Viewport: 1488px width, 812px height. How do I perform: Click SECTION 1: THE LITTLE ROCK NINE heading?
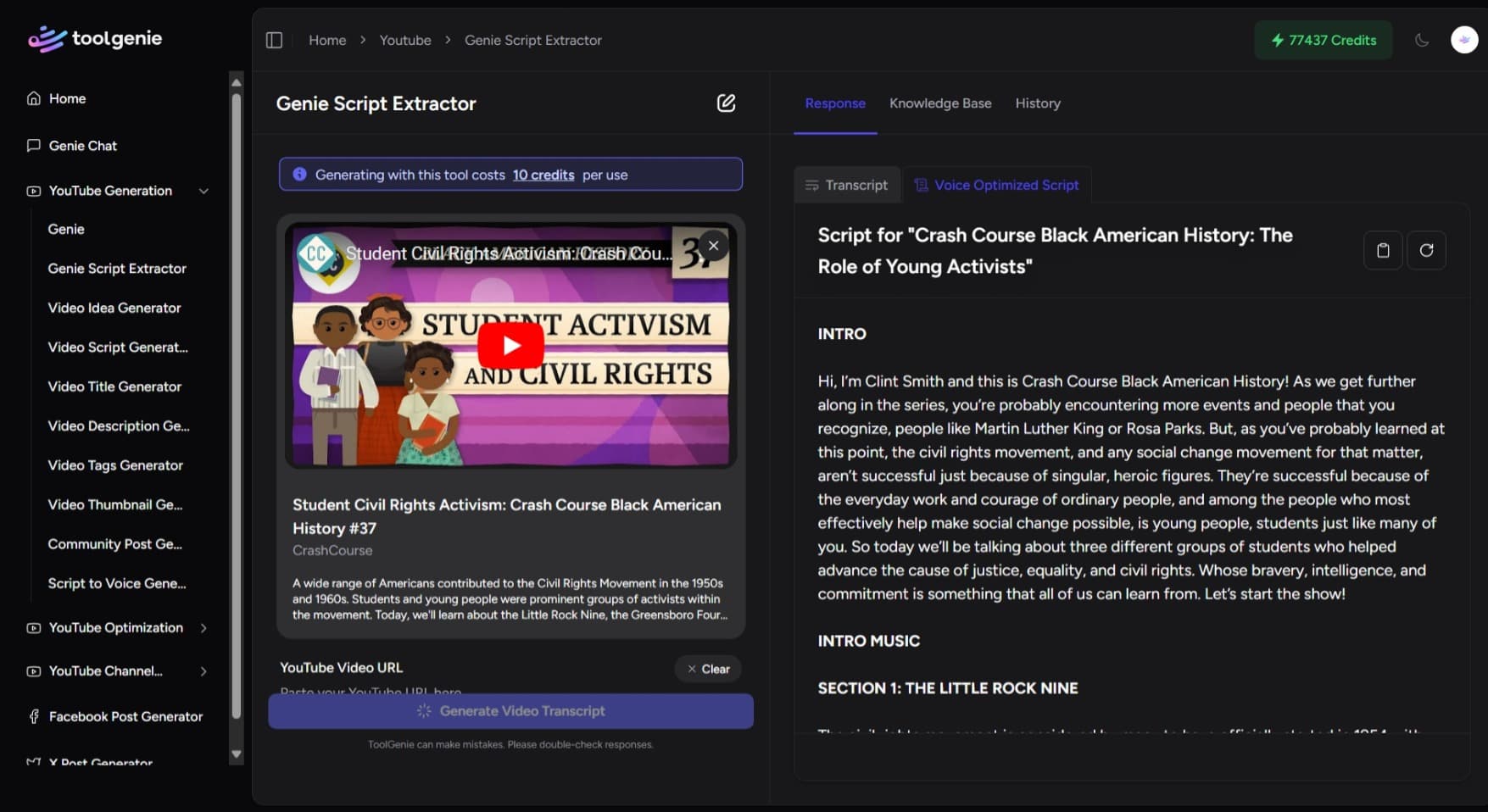point(948,688)
